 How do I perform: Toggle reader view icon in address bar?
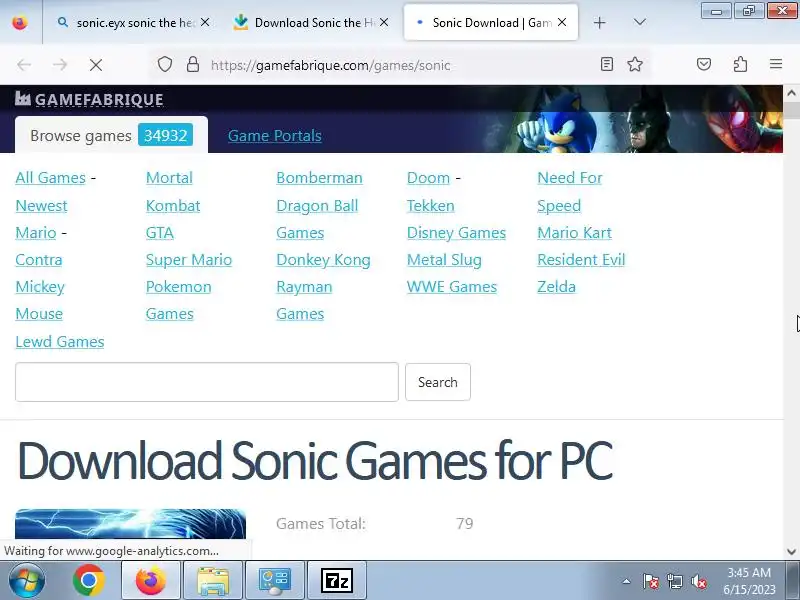click(x=607, y=64)
